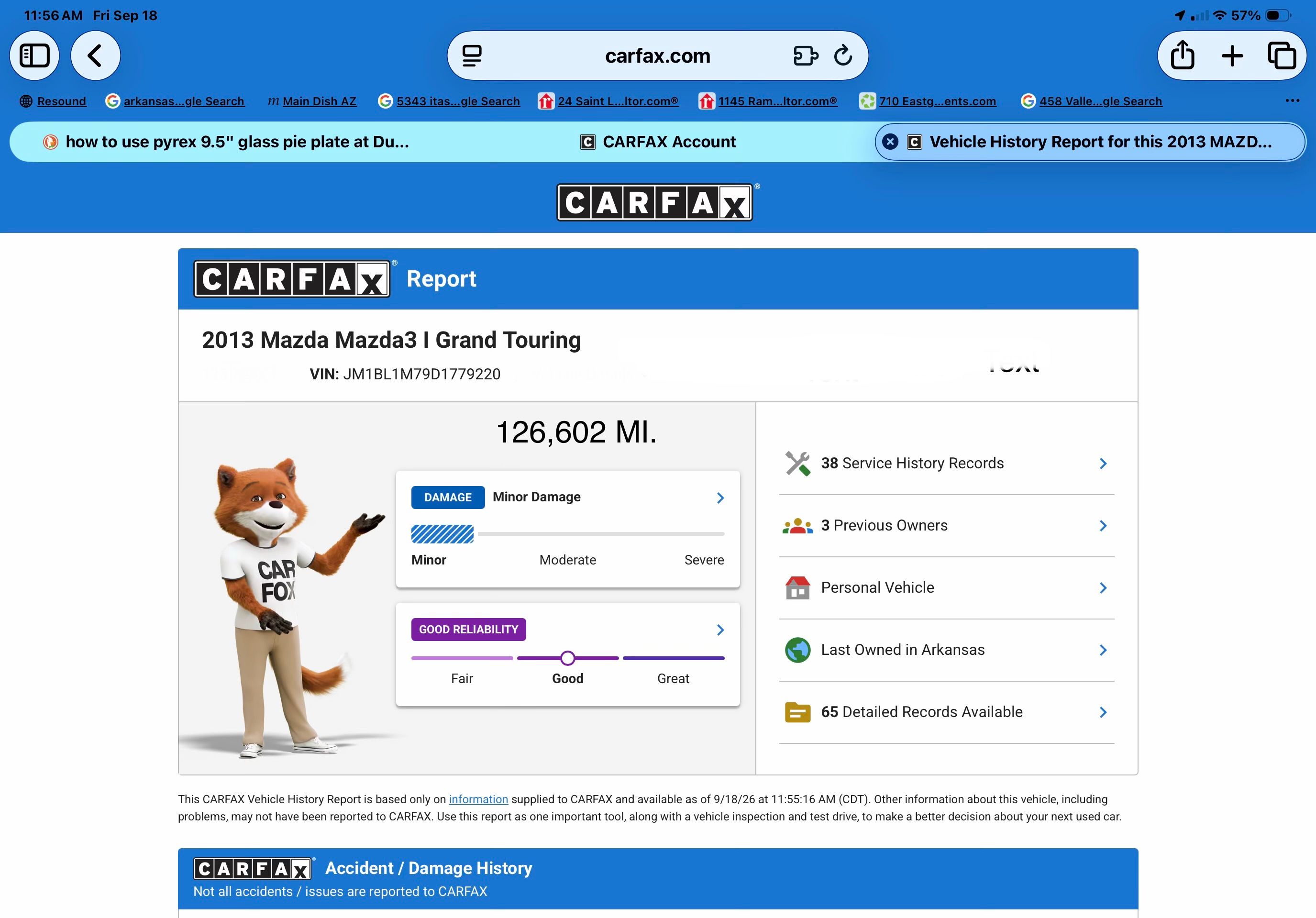Follow the 'information' hyperlink
1316x918 pixels.
click(478, 799)
